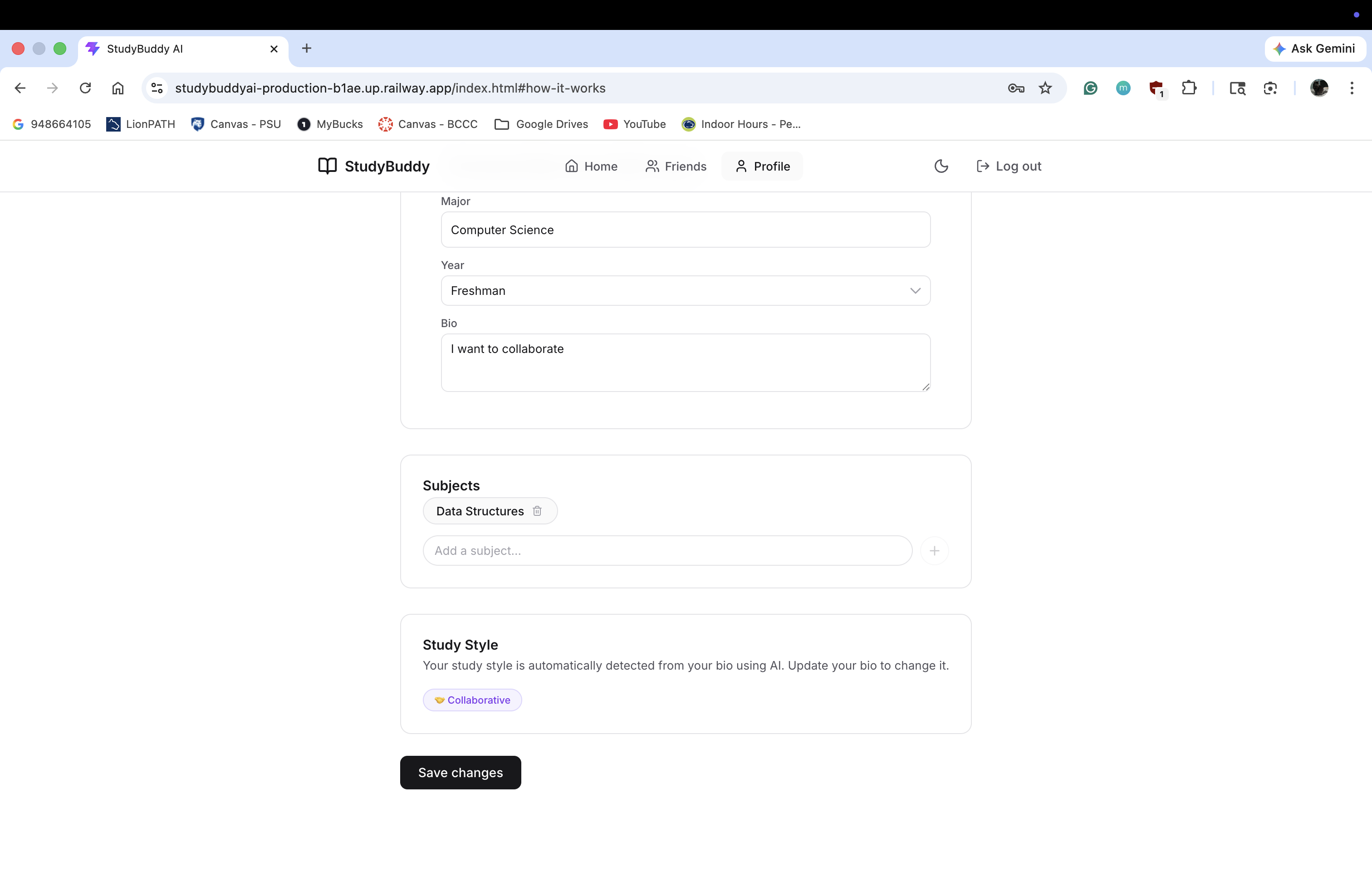Click the StudyBuddy book logo
This screenshot has height=891, width=1372.
[x=328, y=166]
